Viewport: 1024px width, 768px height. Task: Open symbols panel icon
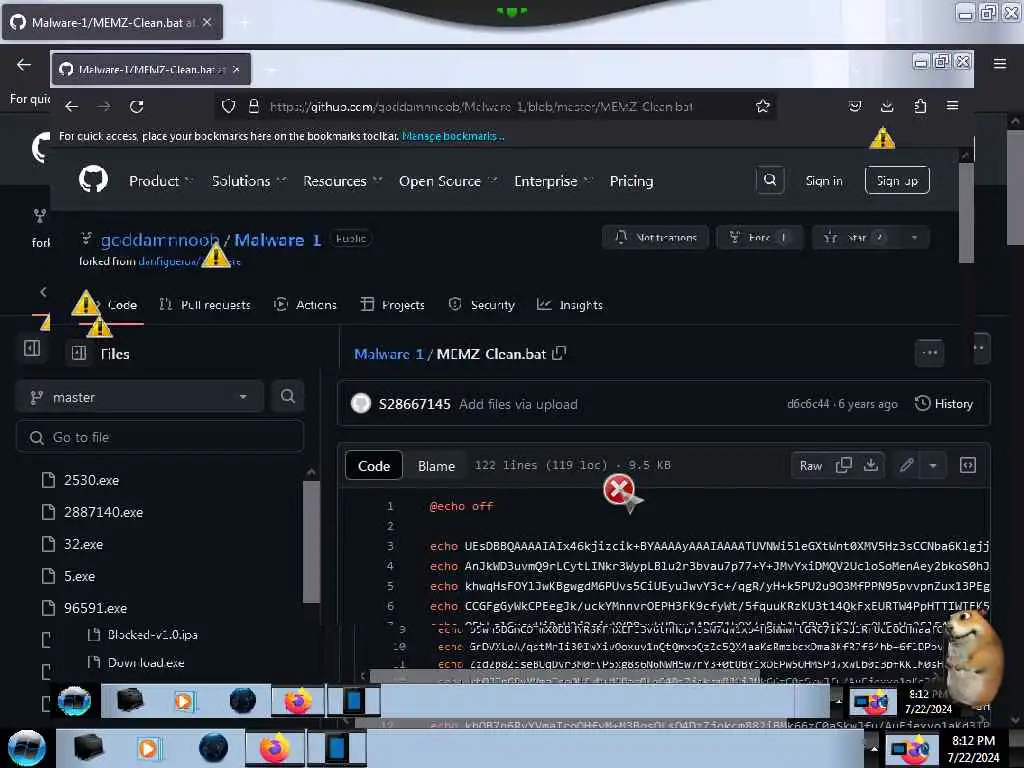[x=968, y=465]
